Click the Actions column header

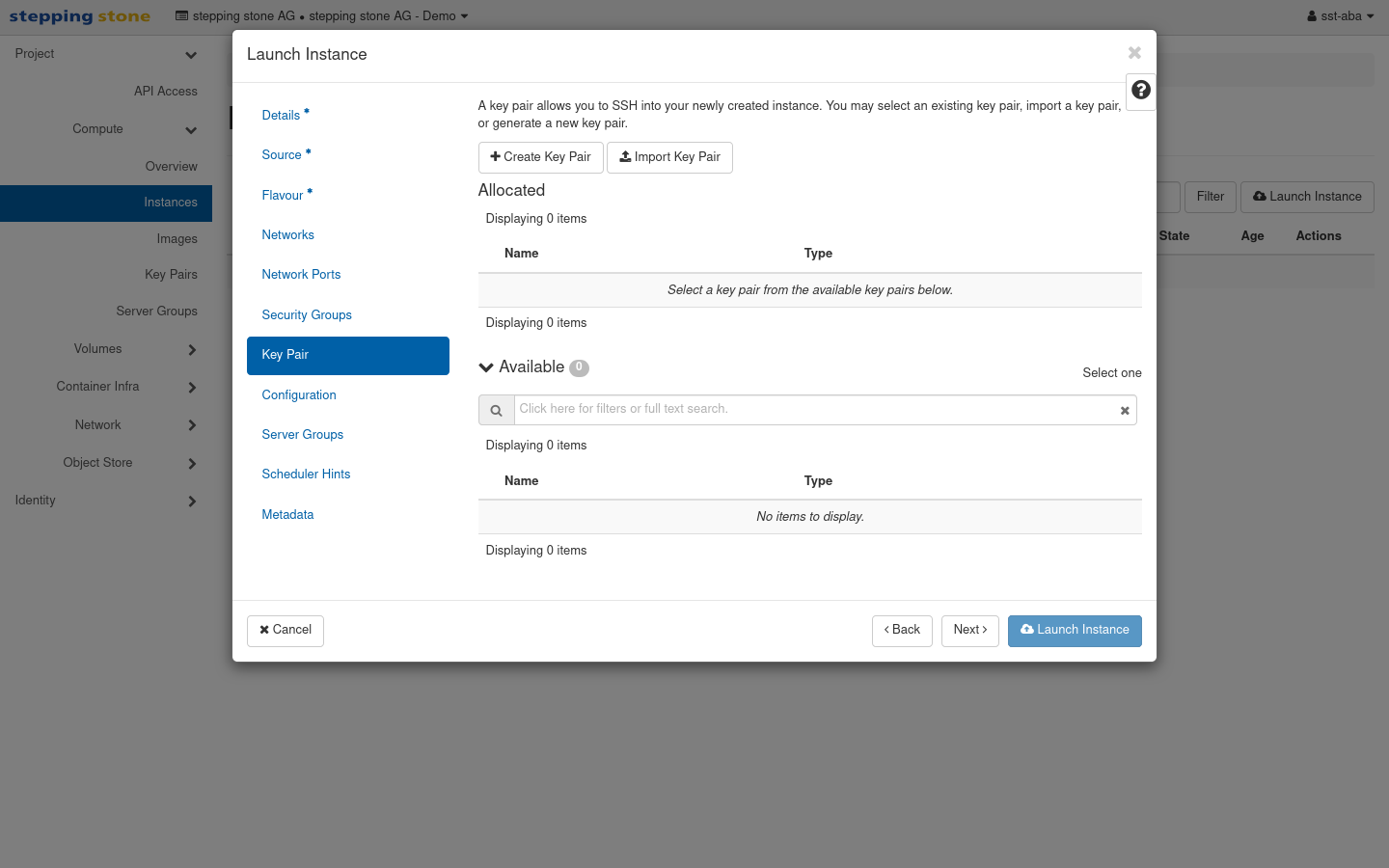[x=1319, y=236]
